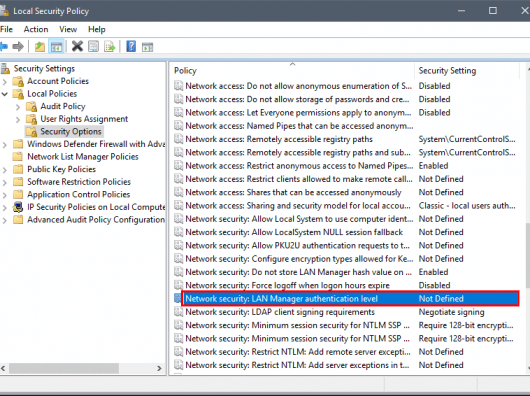
Task: Select IP Security Policies on Local Computer
Action: point(96,207)
